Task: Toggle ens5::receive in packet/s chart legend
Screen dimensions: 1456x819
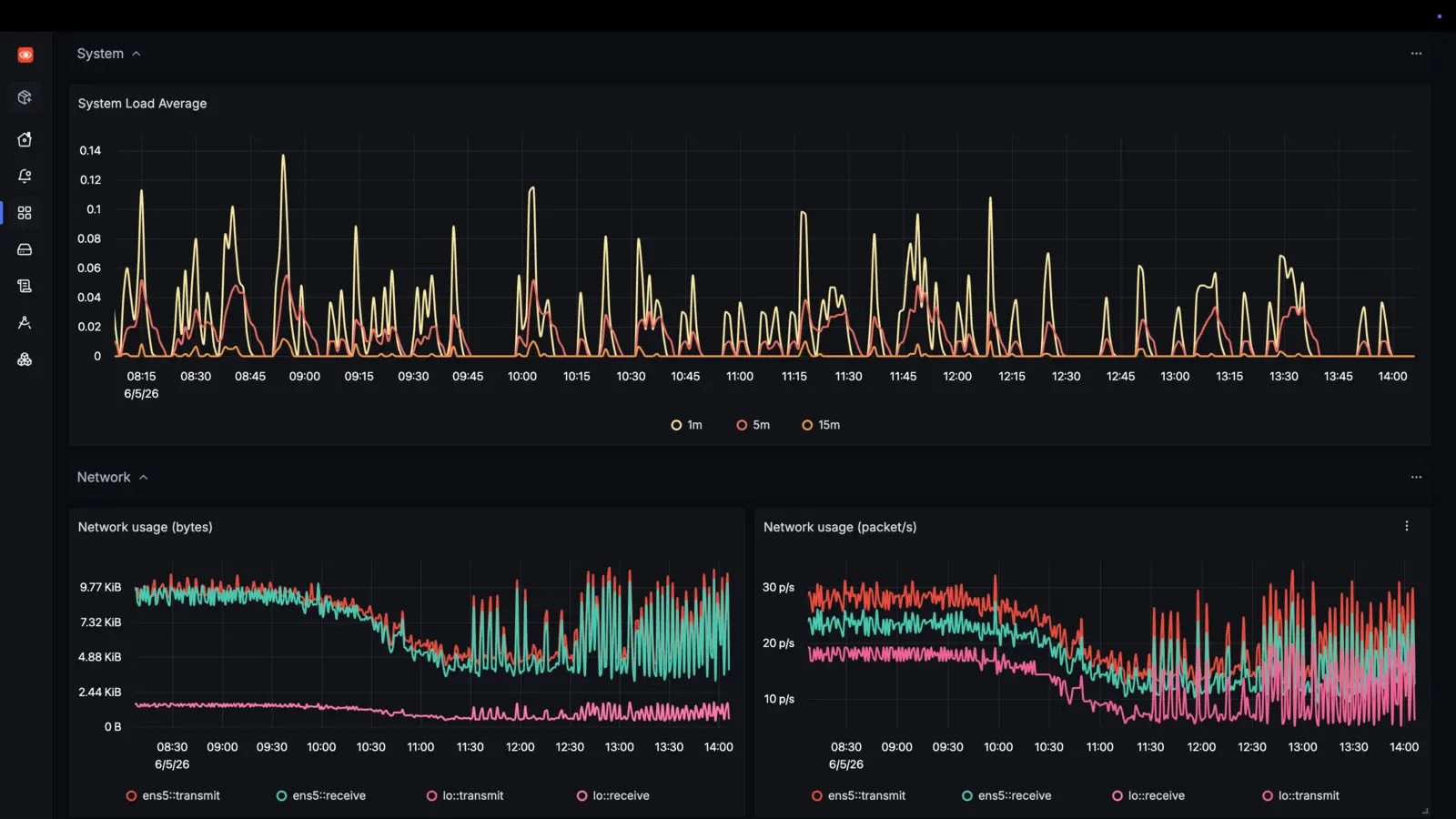Action: [1006, 795]
